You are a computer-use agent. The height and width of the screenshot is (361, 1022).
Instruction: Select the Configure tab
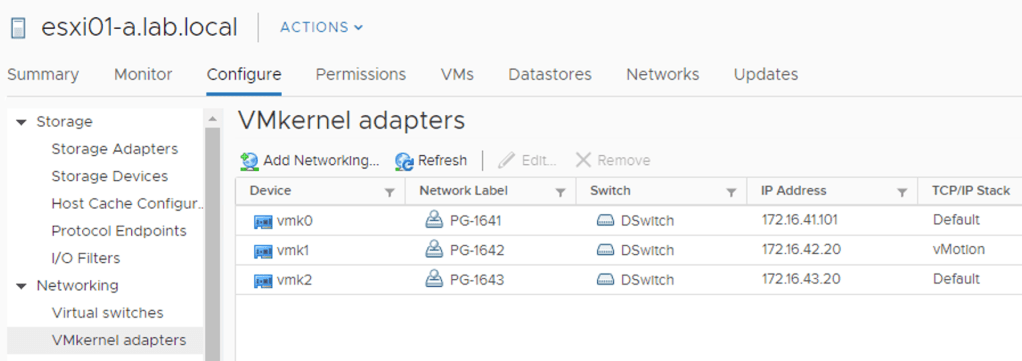point(244,74)
